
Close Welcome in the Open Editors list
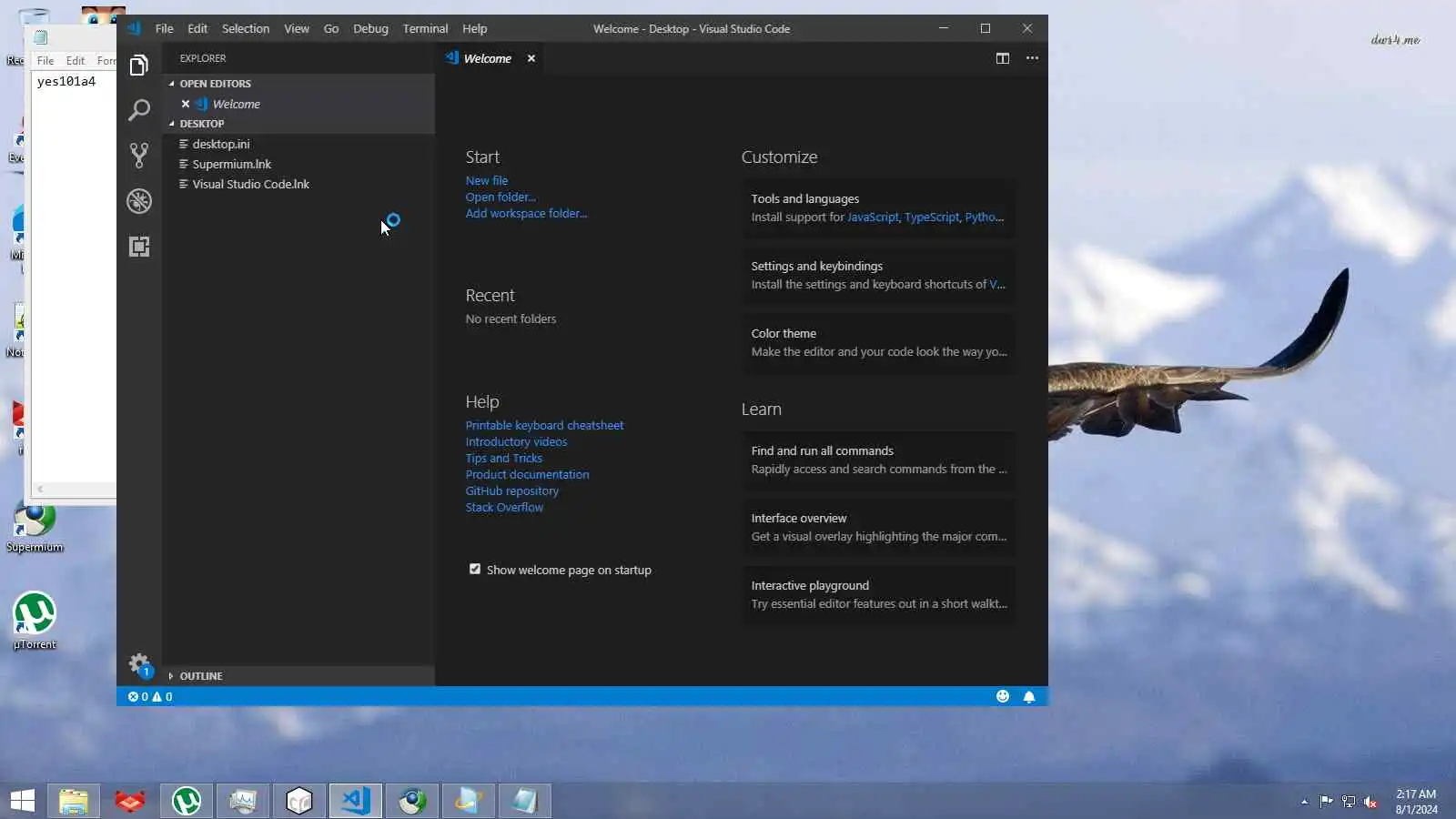186,104
